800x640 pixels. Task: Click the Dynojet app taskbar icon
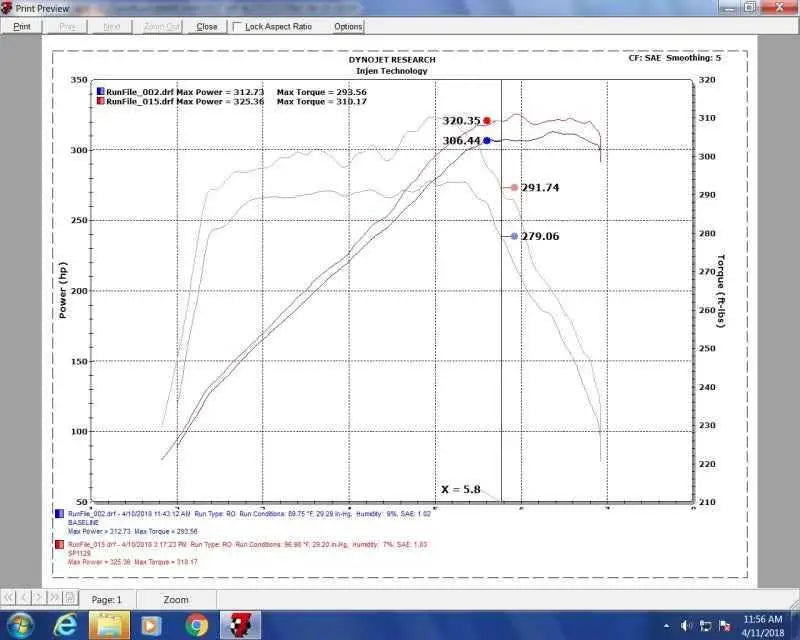[240, 625]
